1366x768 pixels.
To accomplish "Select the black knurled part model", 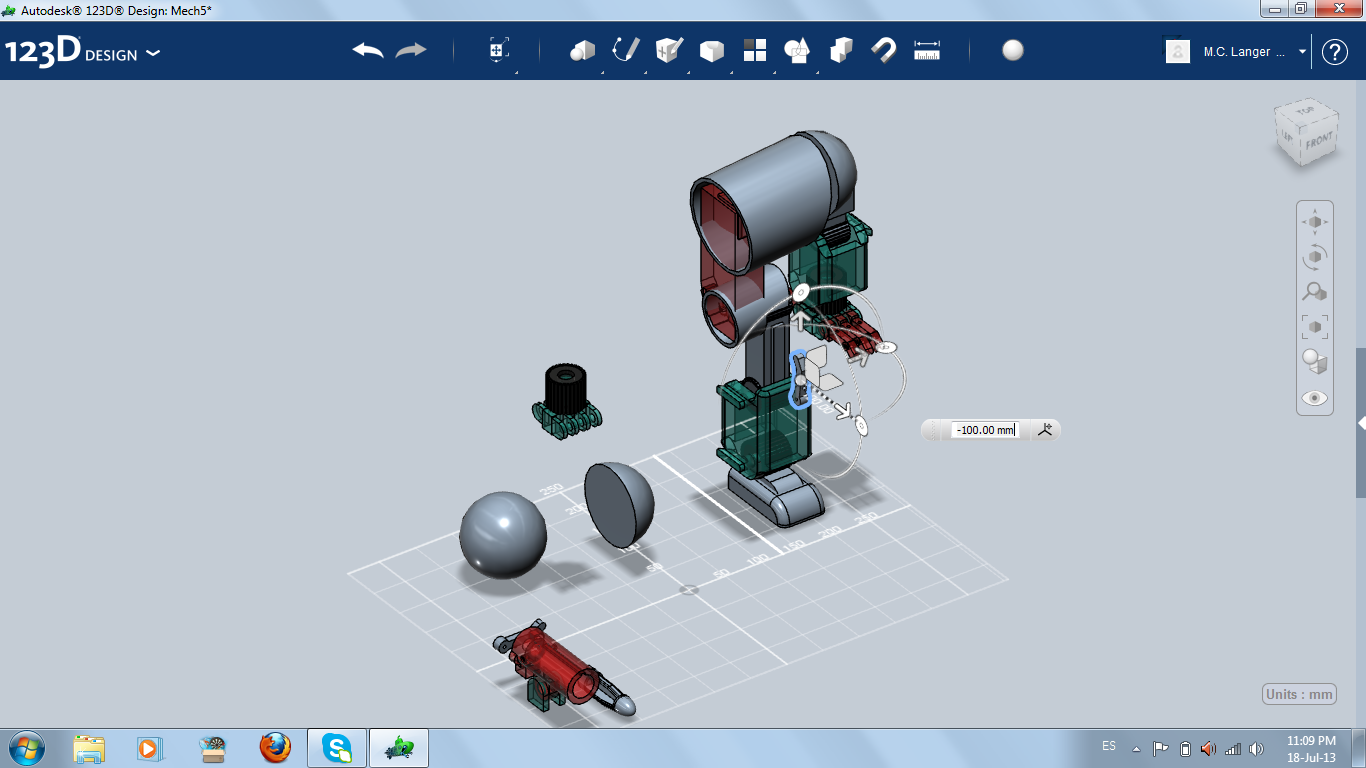I will pos(566,401).
